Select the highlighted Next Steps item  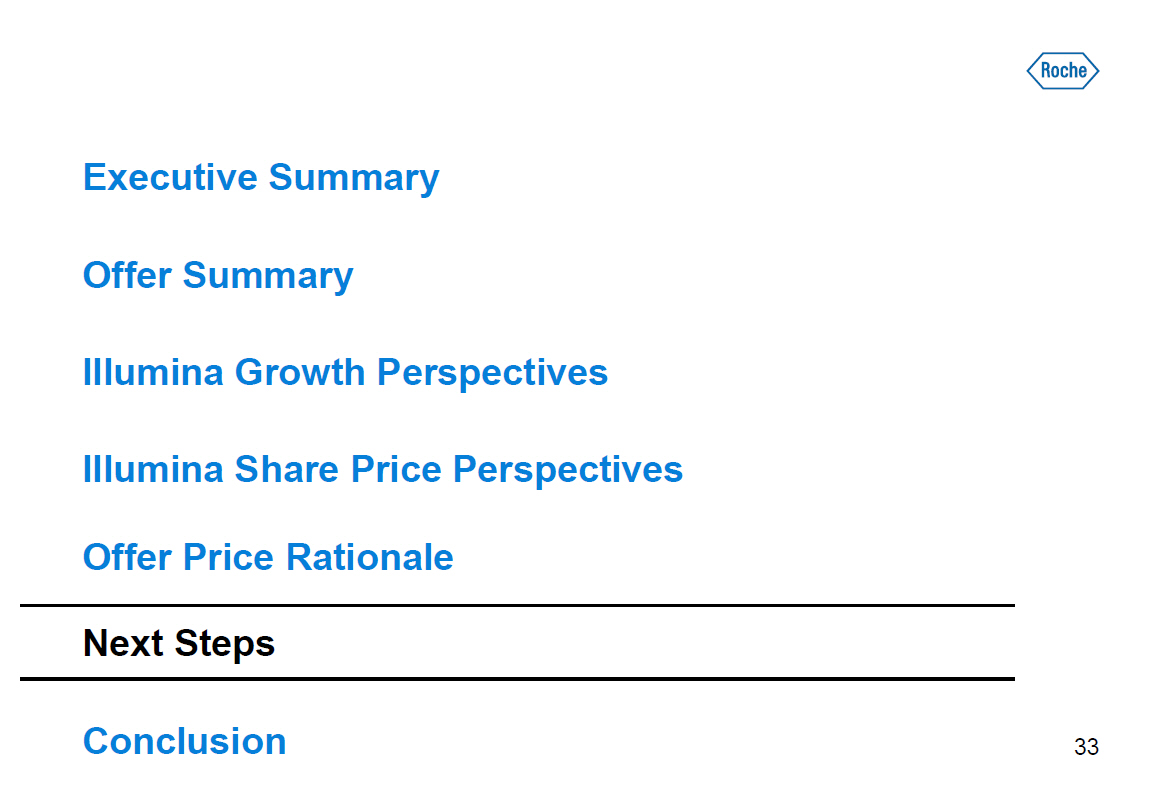(179, 642)
